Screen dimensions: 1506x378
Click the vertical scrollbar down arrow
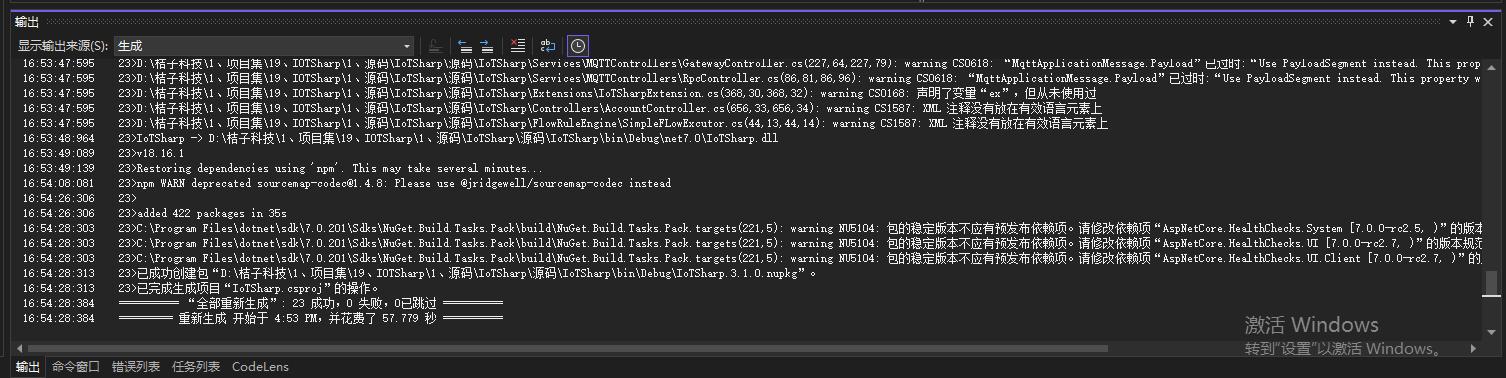[1490, 333]
